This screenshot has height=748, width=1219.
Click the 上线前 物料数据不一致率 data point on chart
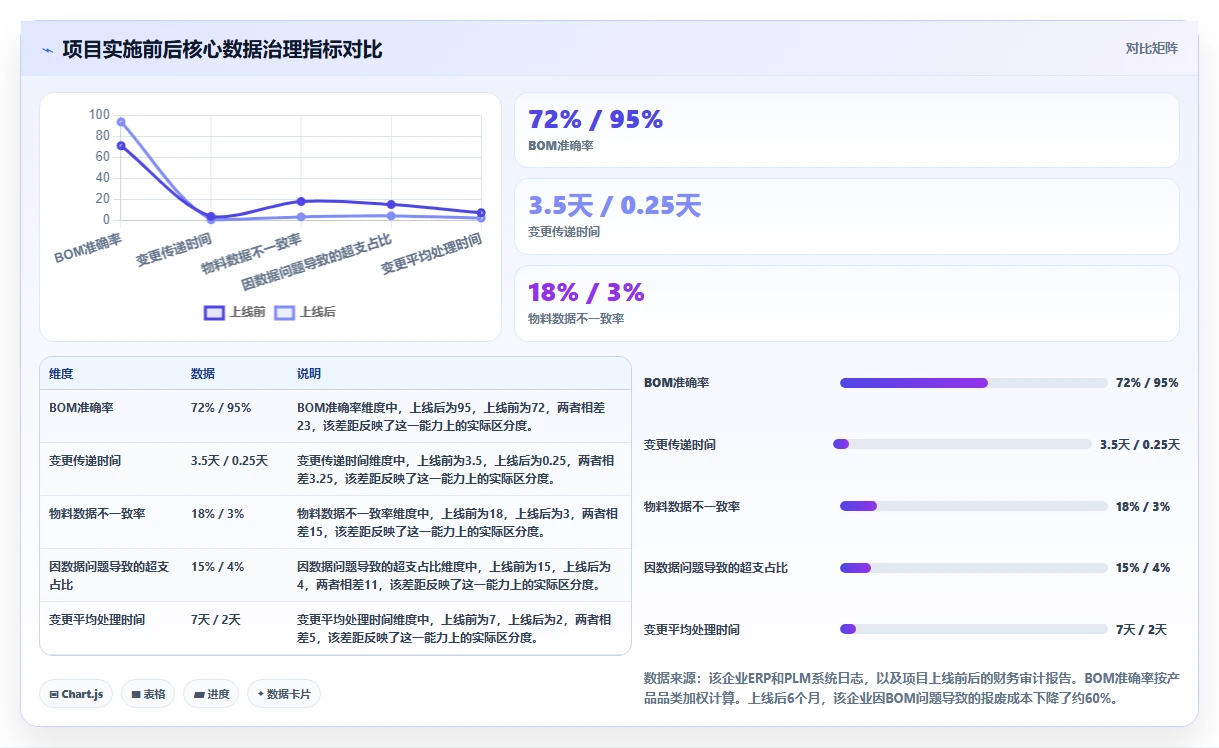coord(301,201)
